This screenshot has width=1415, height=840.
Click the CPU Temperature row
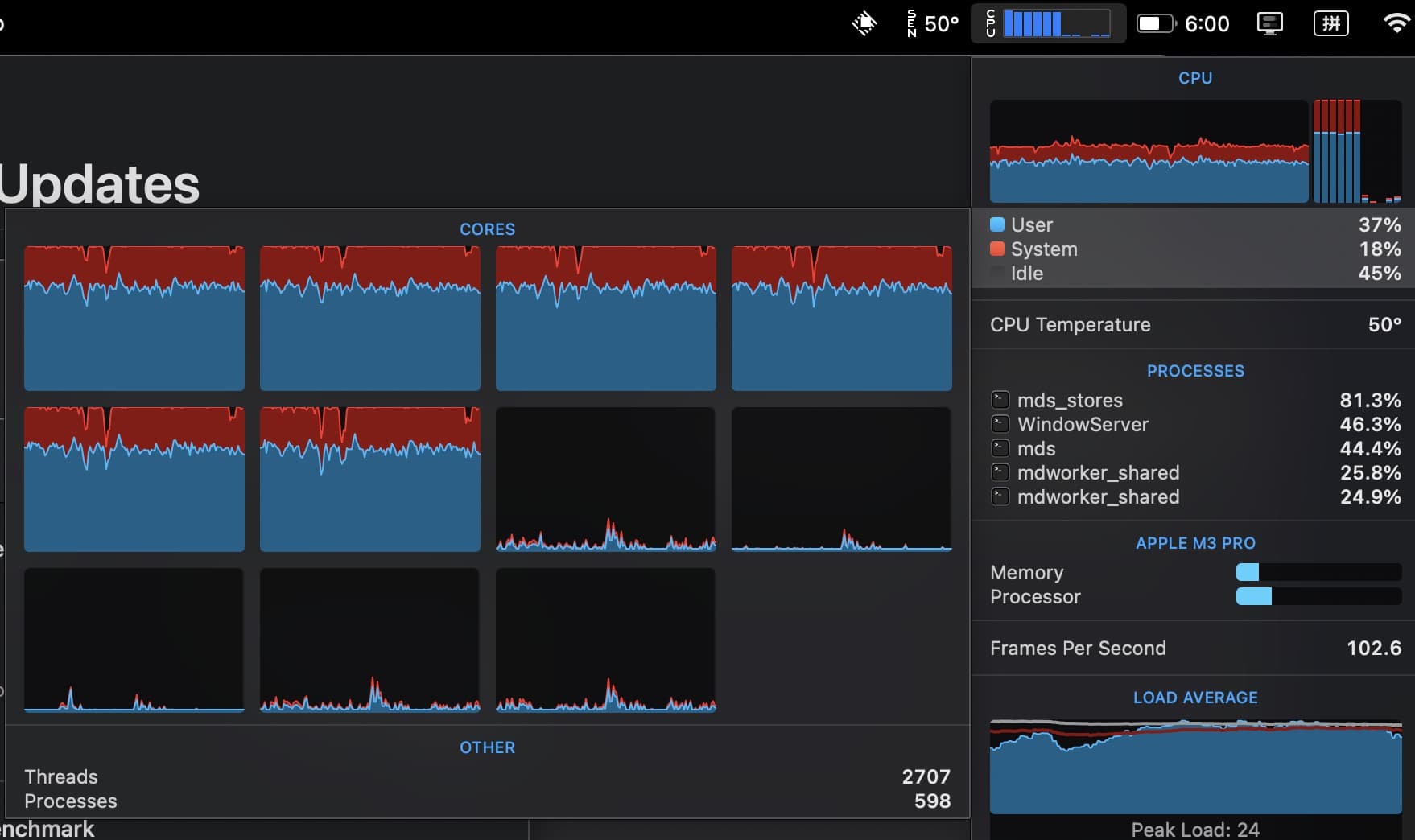[1194, 324]
